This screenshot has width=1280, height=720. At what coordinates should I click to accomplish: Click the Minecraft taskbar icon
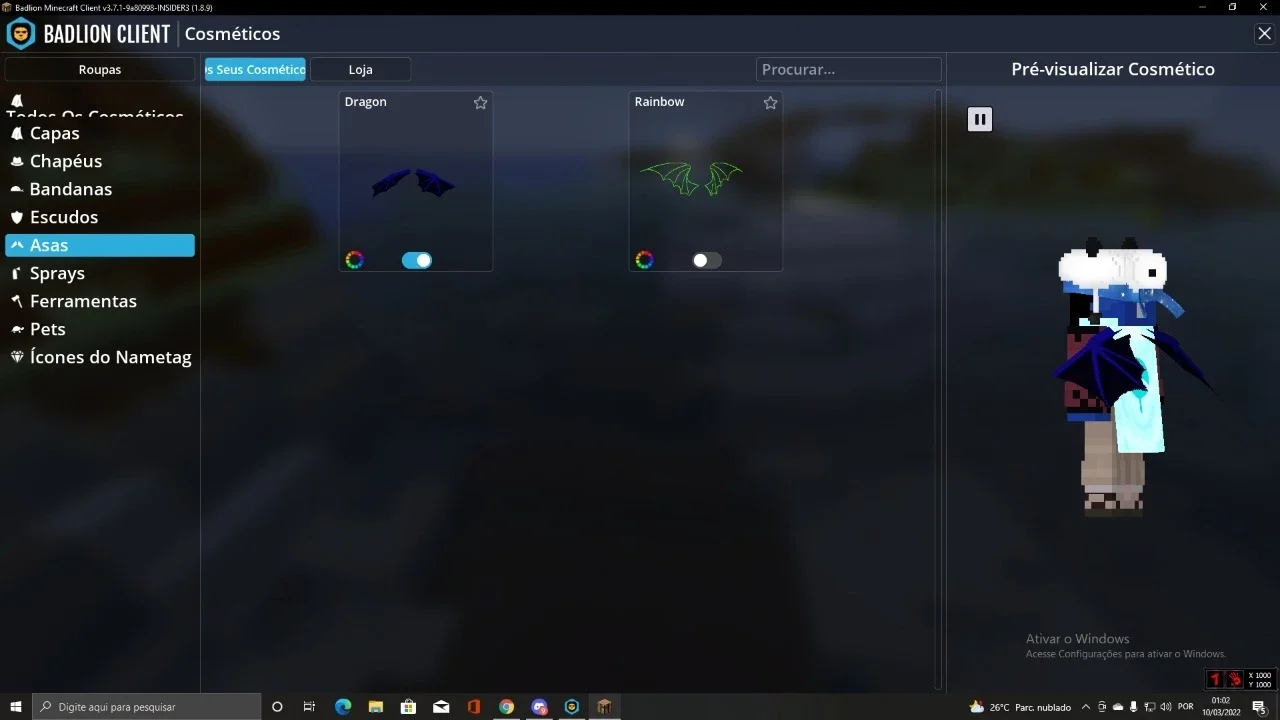(x=604, y=707)
